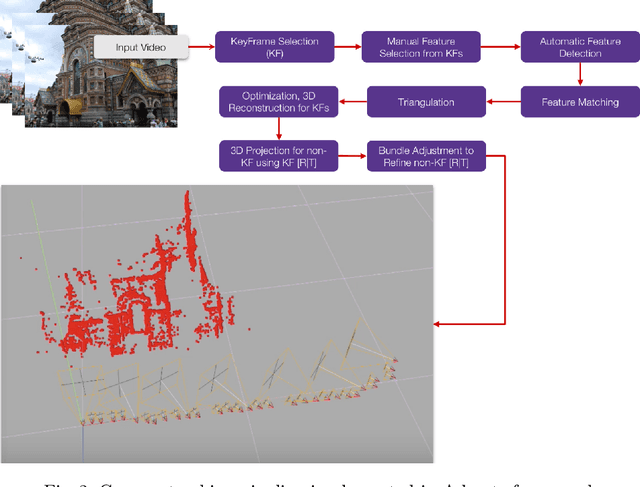Click arrow between Triangulation and Optimization block

click(x=353, y=102)
